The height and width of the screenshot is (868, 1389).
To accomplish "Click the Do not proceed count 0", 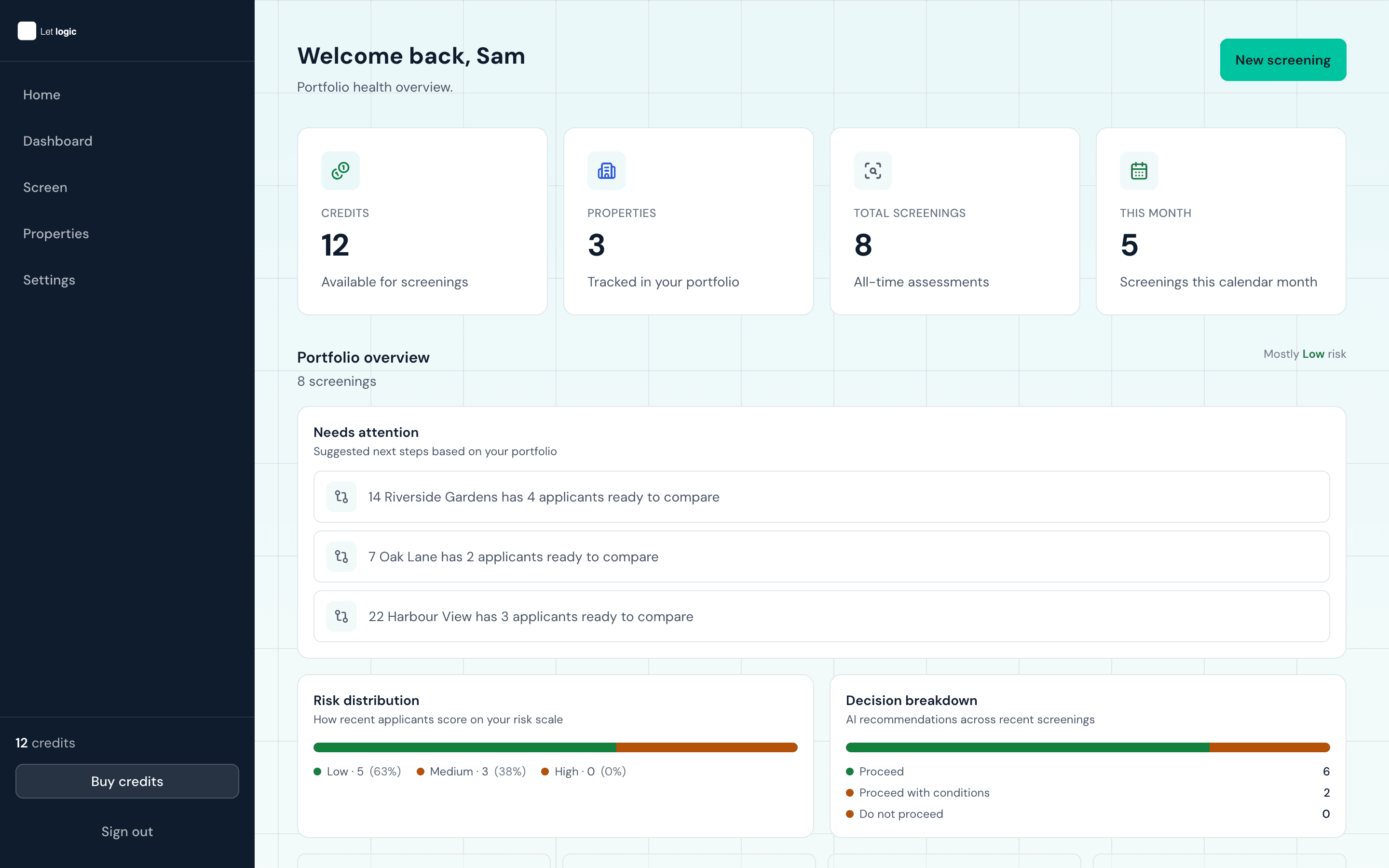I will point(1326,814).
